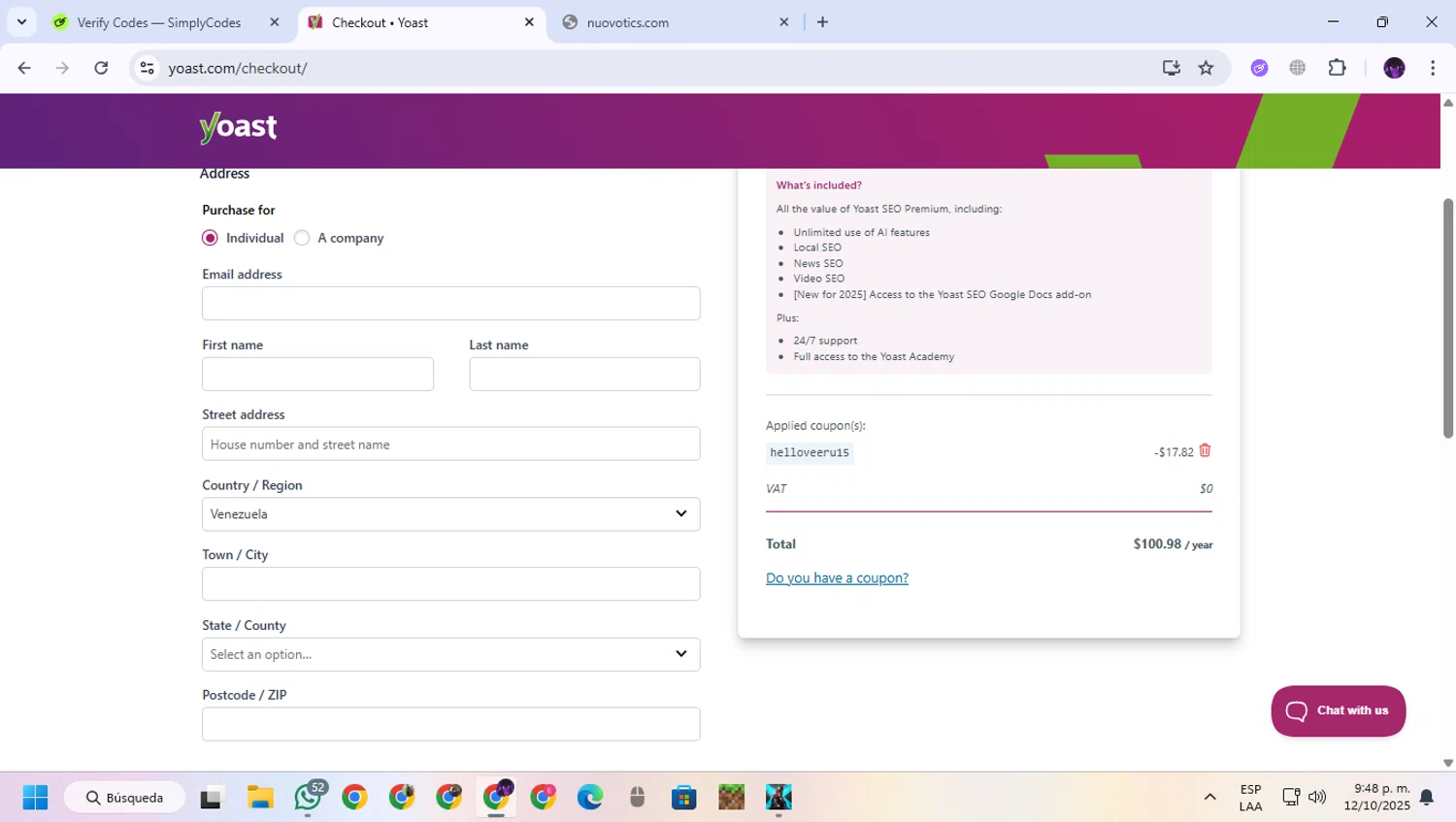The image size is (1456, 822).
Task: Click the Street address input field
Action: (x=450, y=444)
